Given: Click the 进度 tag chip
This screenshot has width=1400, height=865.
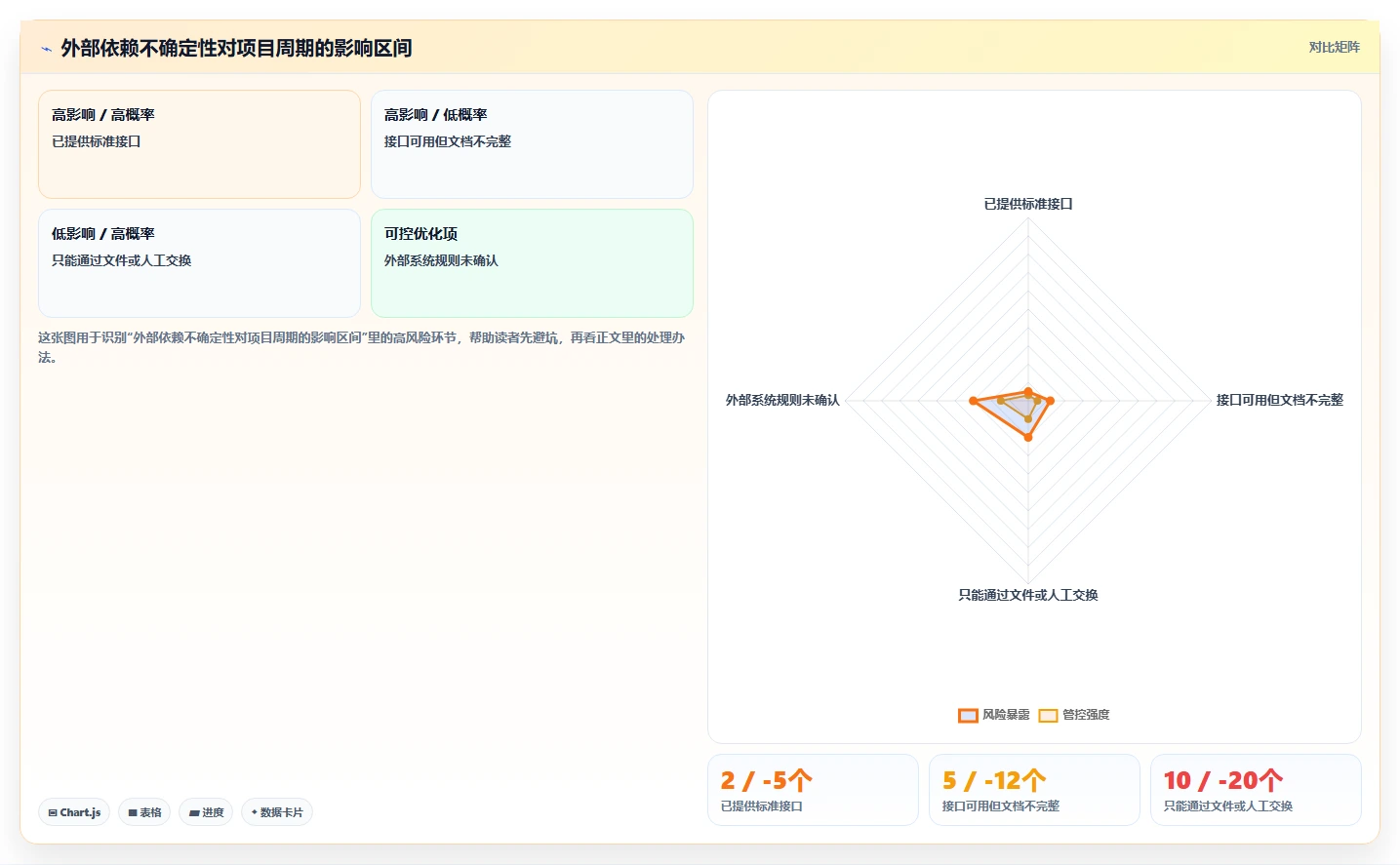Looking at the screenshot, I should pos(206,812).
